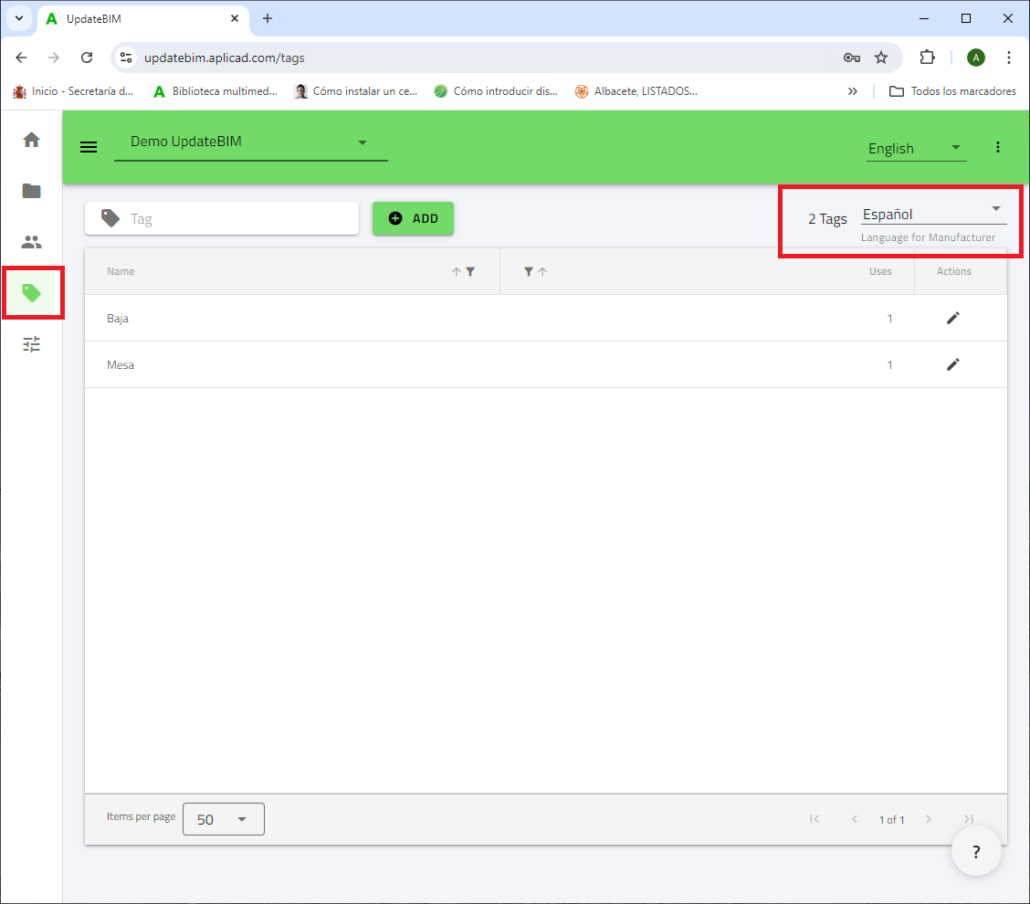Open the Inicio - Secretaría bookmark
1030x904 pixels.
click(x=73, y=91)
